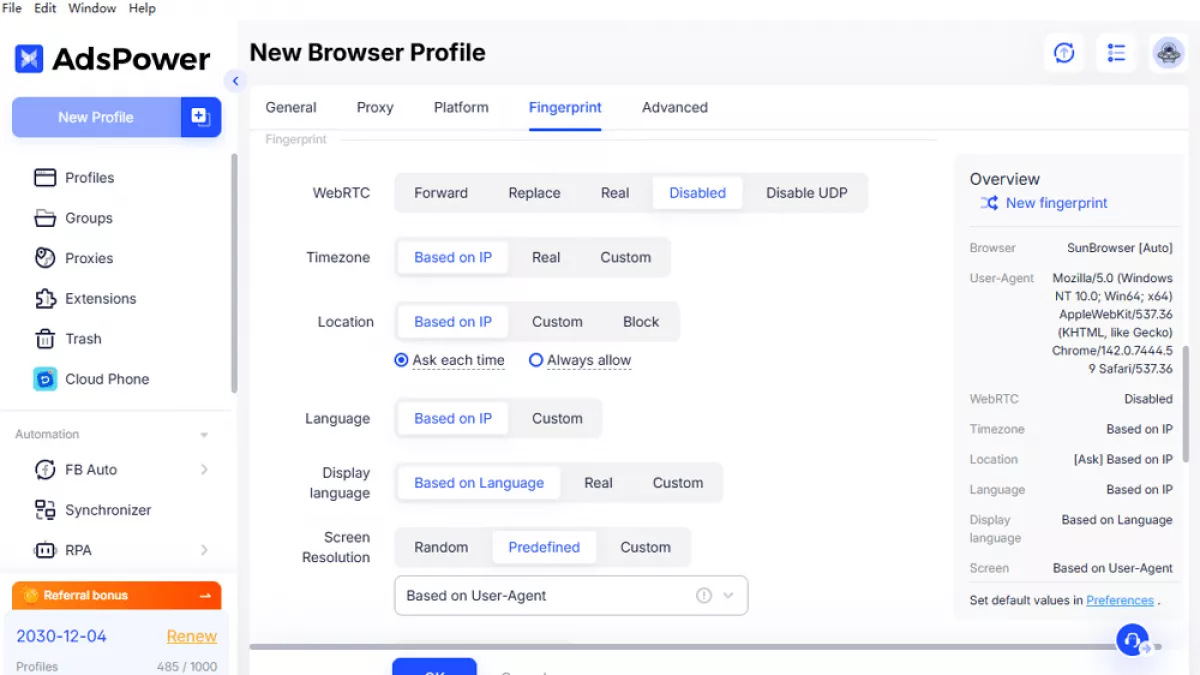The width and height of the screenshot is (1200, 675).
Task: Open the Preferences link
Action: [x=1119, y=600]
